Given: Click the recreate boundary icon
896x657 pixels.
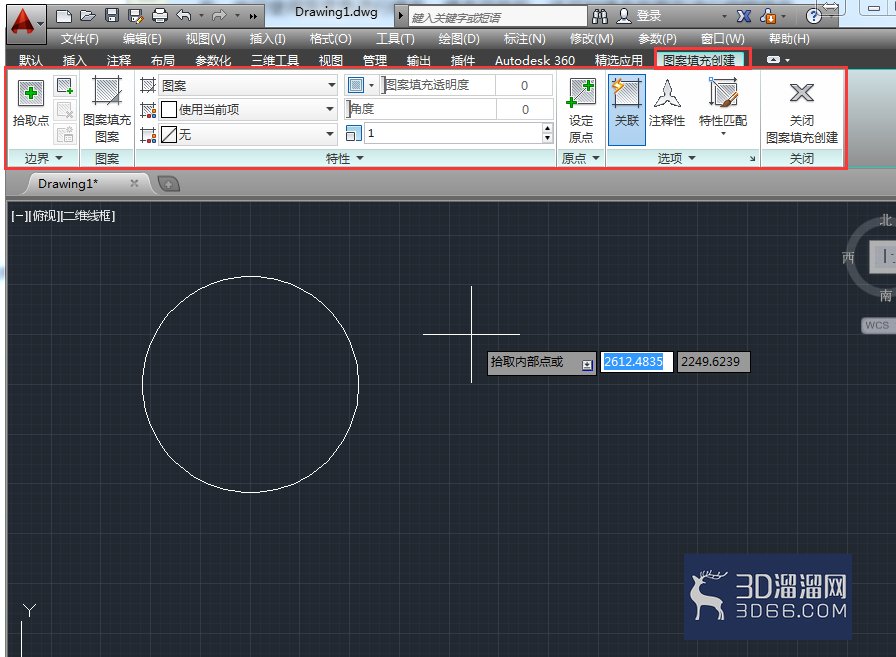Looking at the screenshot, I should click(65, 134).
